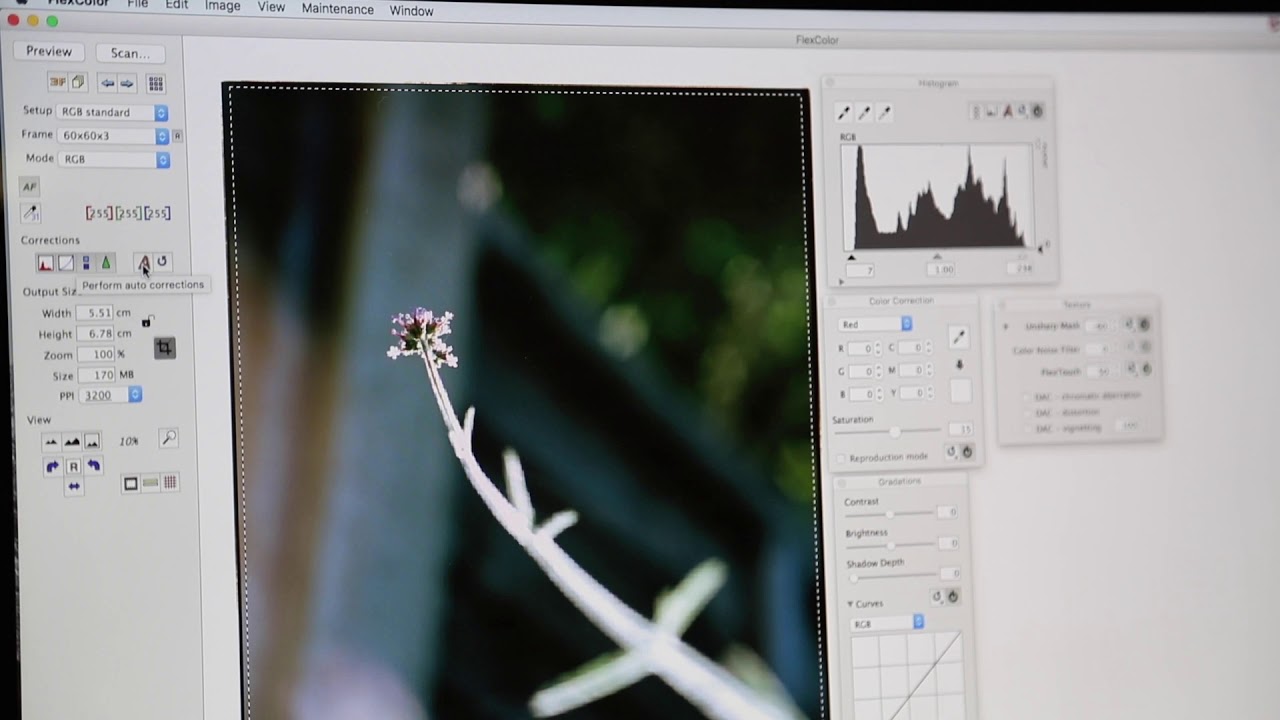Open the color correction icon under Corrections
The width and height of the screenshot is (1280, 720).
(86, 263)
